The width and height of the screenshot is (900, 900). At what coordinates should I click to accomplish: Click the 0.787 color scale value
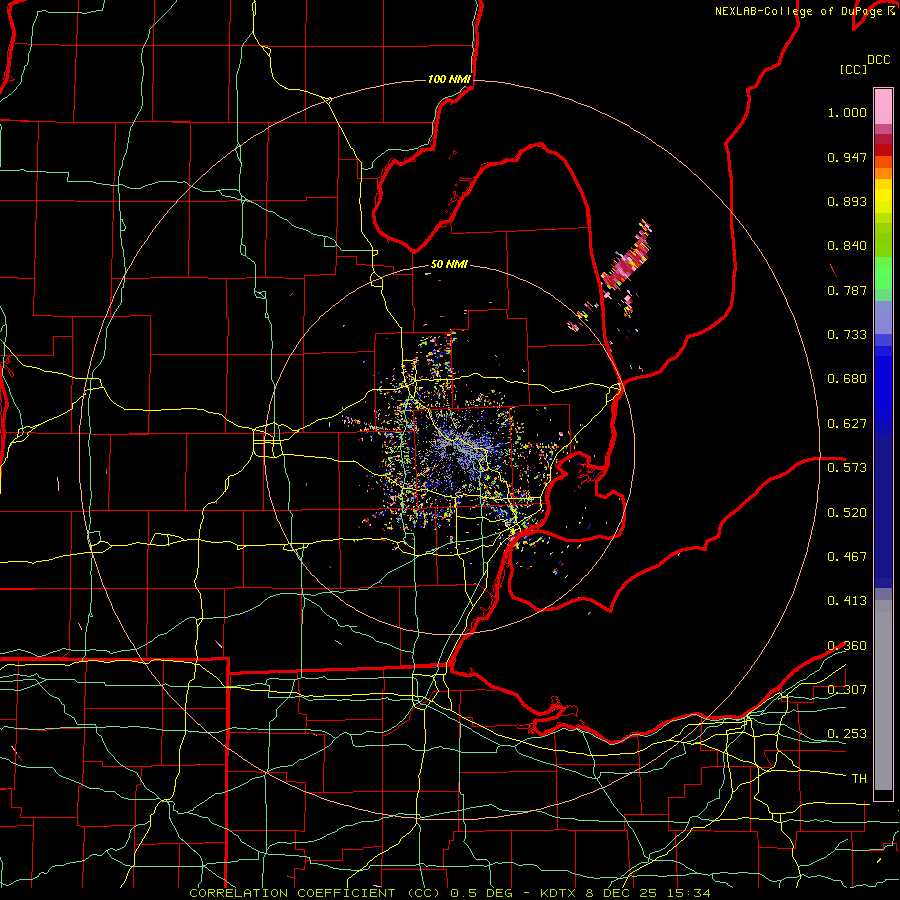(847, 290)
